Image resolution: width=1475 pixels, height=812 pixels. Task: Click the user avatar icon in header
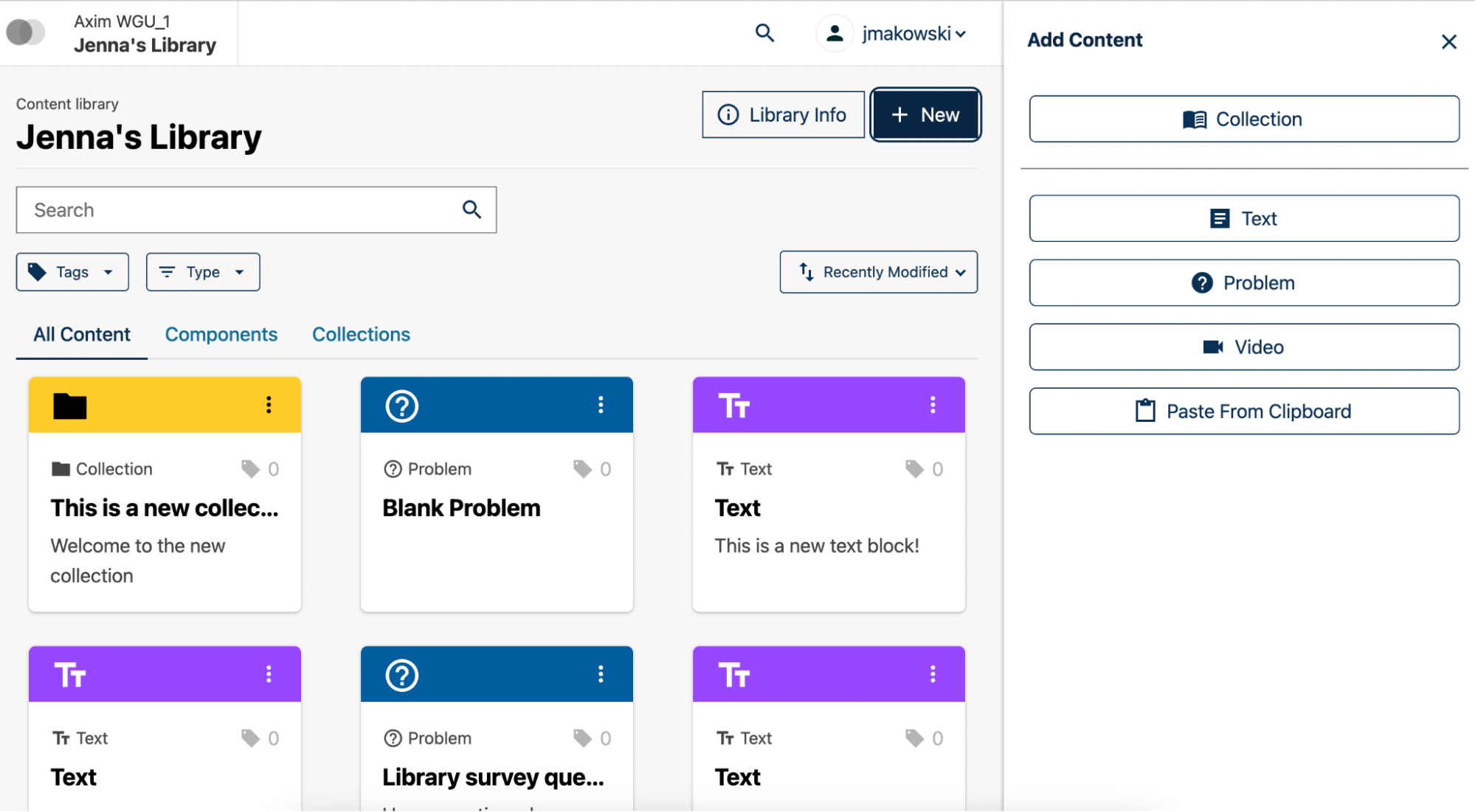[834, 33]
